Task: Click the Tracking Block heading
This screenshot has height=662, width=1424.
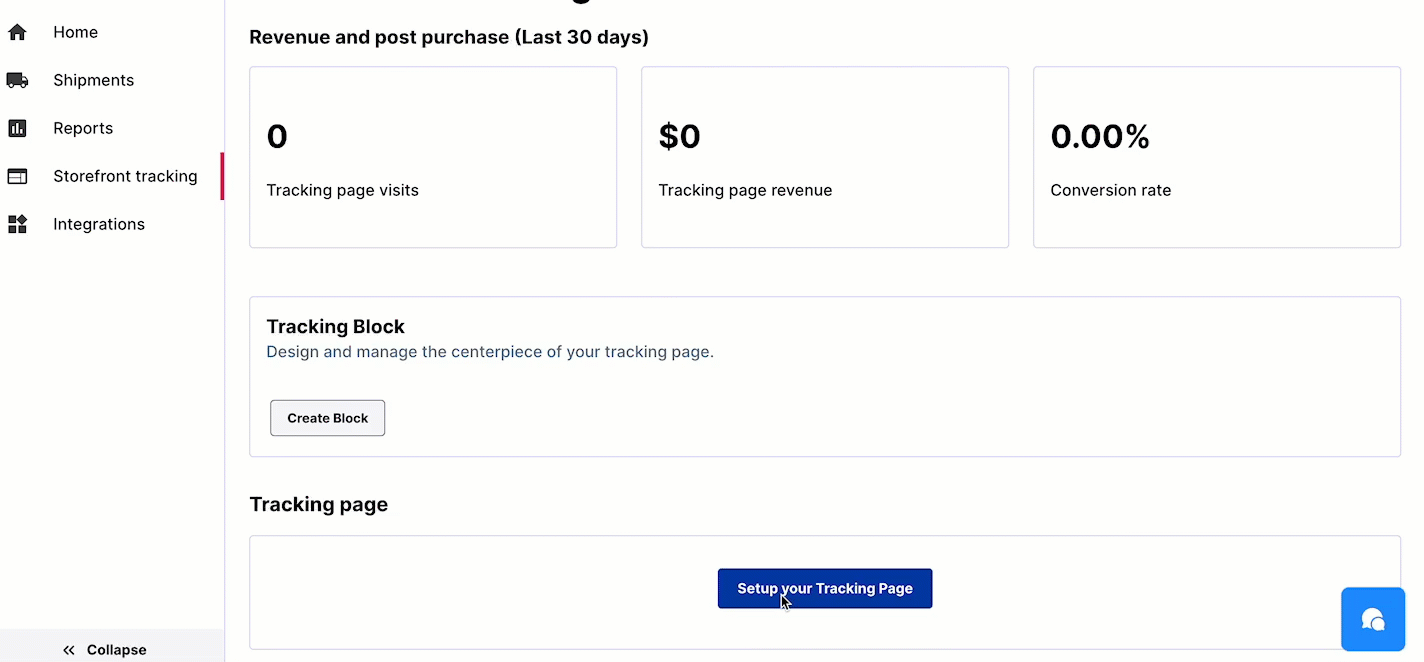Action: [335, 327]
